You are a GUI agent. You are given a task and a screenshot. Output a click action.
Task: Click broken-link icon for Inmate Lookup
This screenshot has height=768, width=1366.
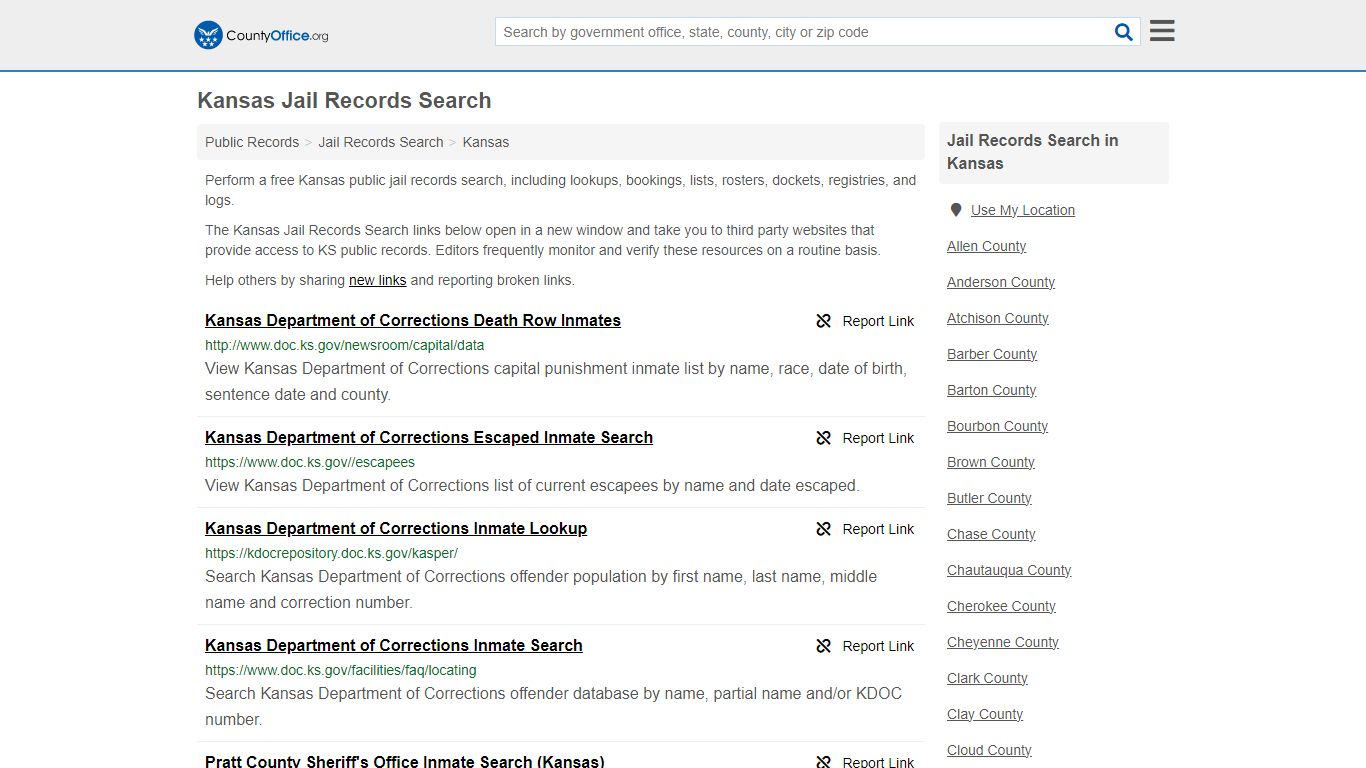(x=824, y=529)
